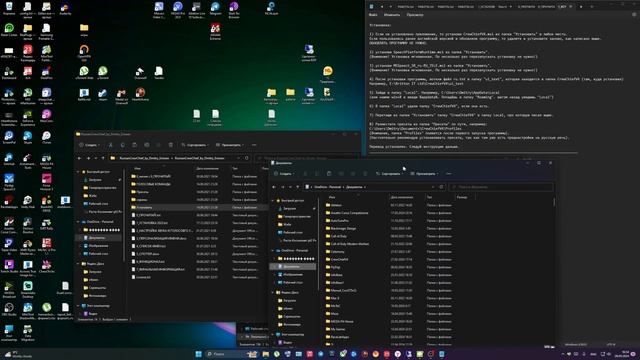
Task: Open Notepad Изменить menu
Action: pyautogui.click(x=392, y=15)
